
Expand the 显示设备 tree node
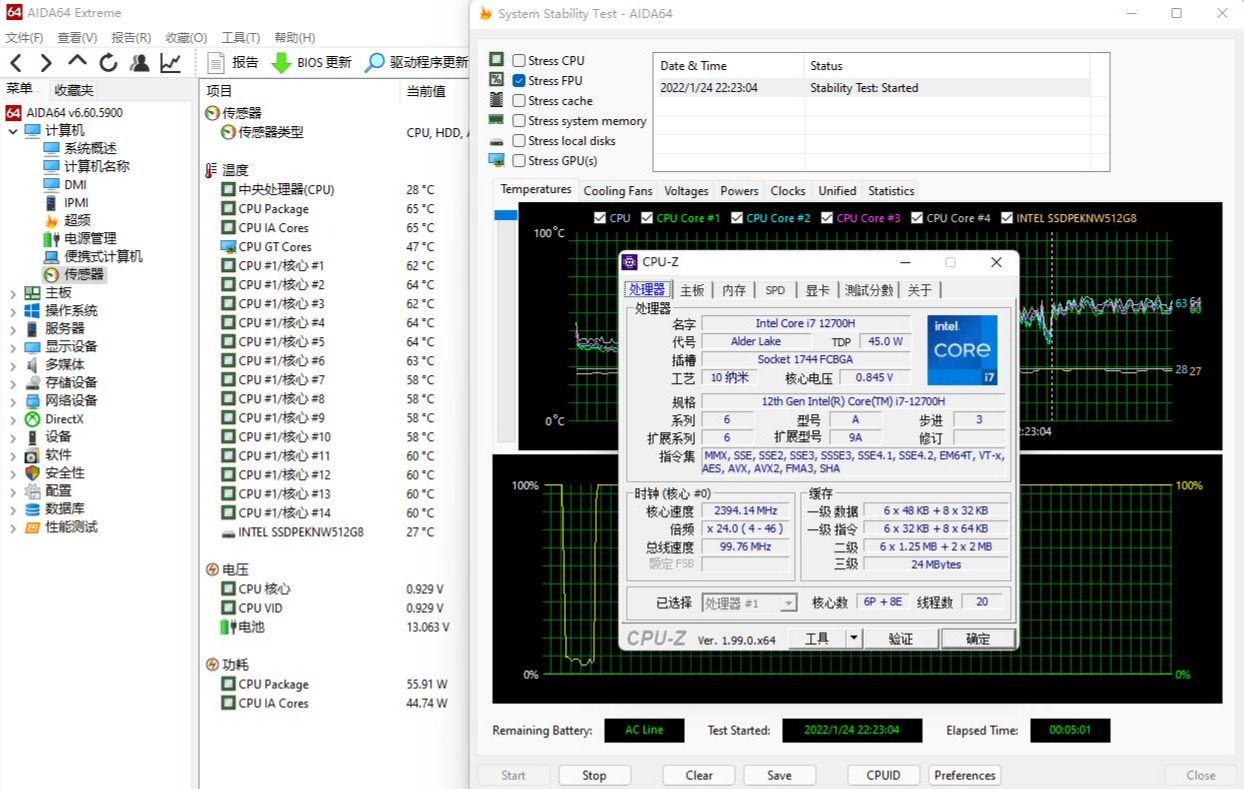point(13,347)
